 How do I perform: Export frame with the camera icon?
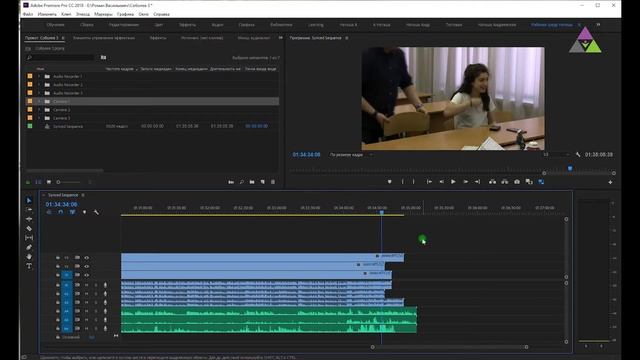click(x=517, y=182)
